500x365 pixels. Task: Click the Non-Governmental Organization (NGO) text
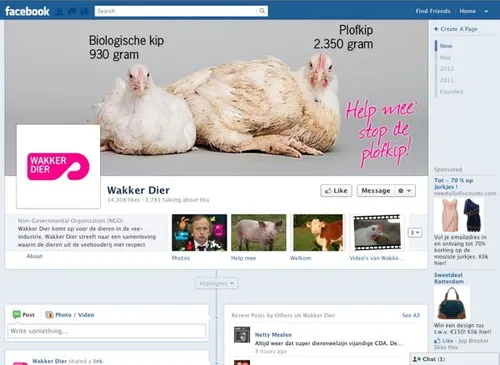click(x=70, y=221)
